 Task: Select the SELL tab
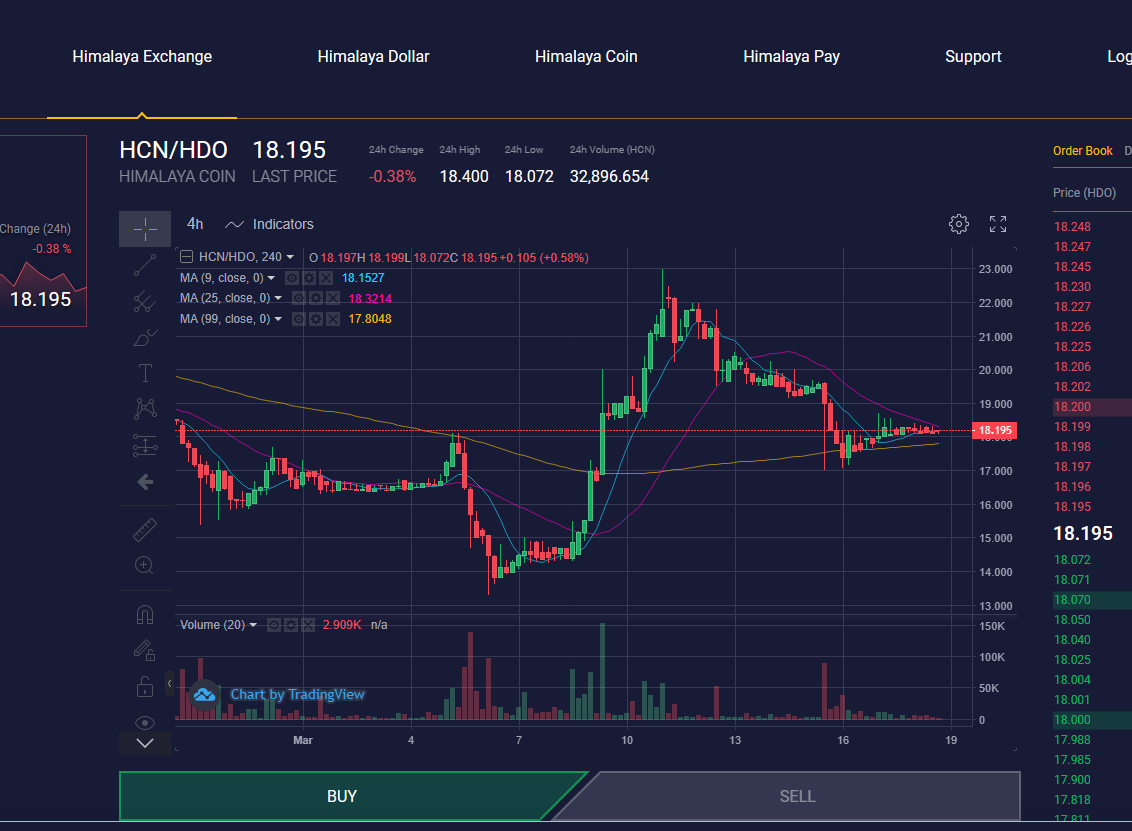[x=797, y=796]
